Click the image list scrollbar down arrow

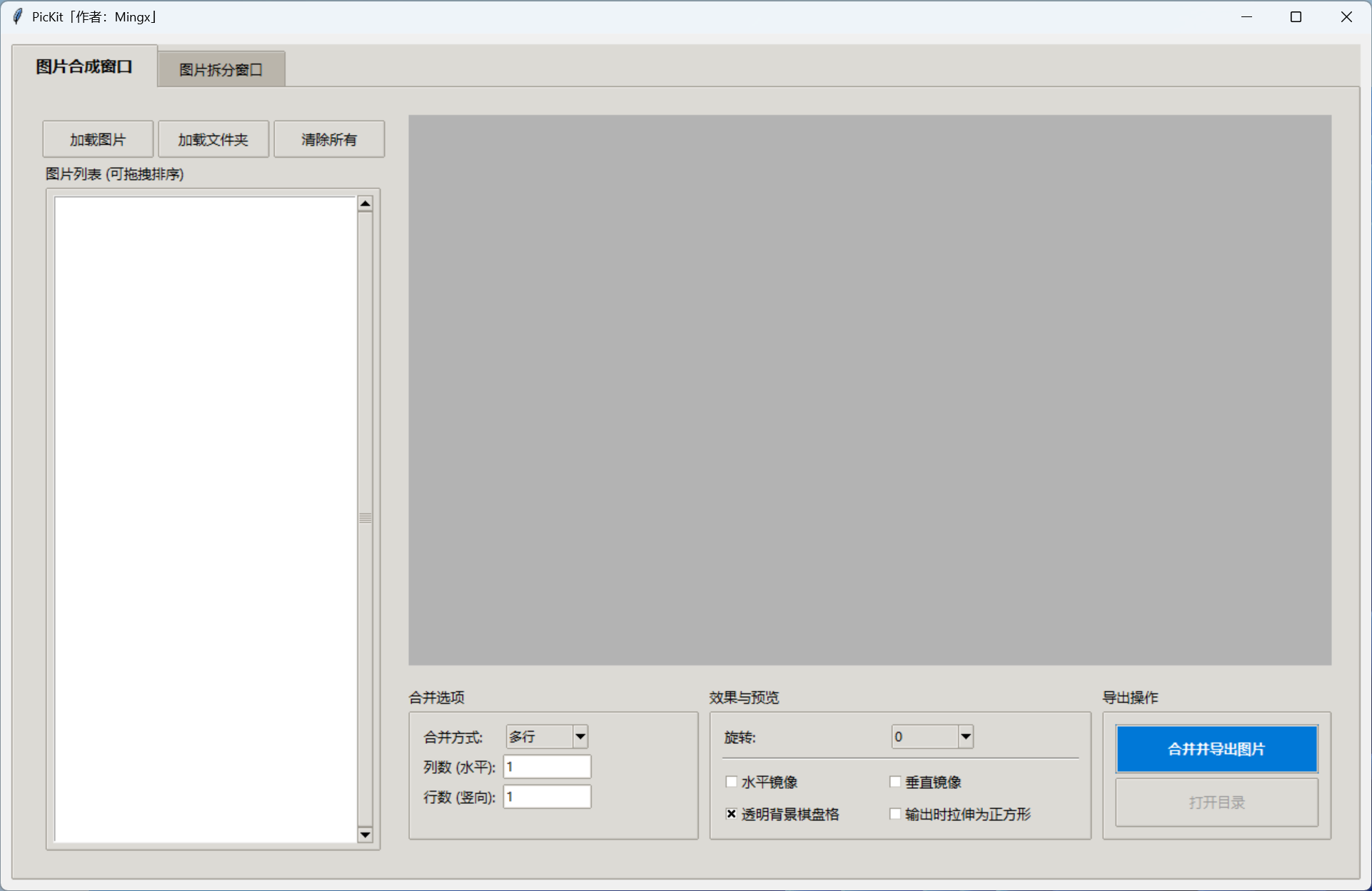(x=365, y=835)
